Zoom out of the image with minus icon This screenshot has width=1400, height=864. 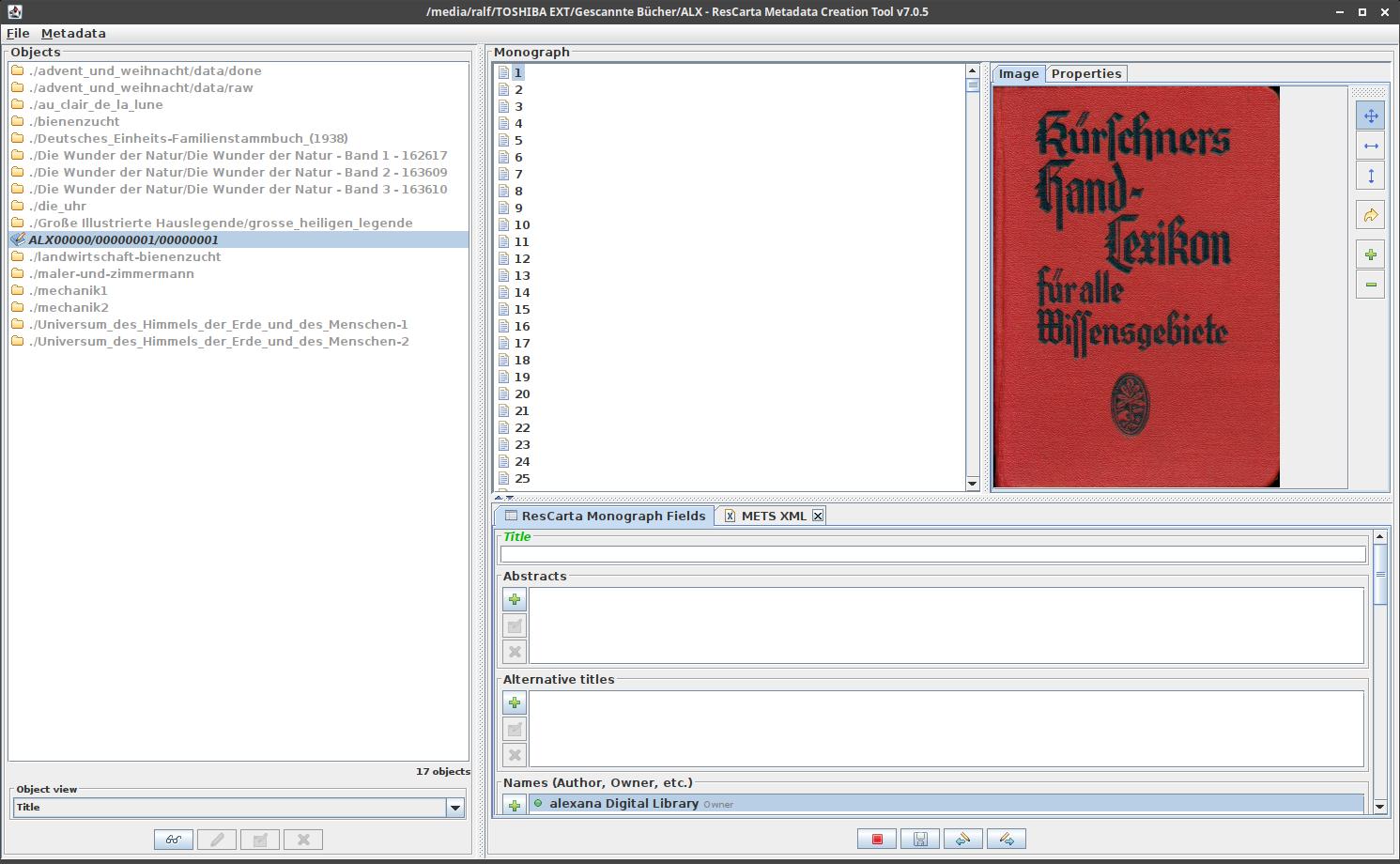(x=1370, y=285)
